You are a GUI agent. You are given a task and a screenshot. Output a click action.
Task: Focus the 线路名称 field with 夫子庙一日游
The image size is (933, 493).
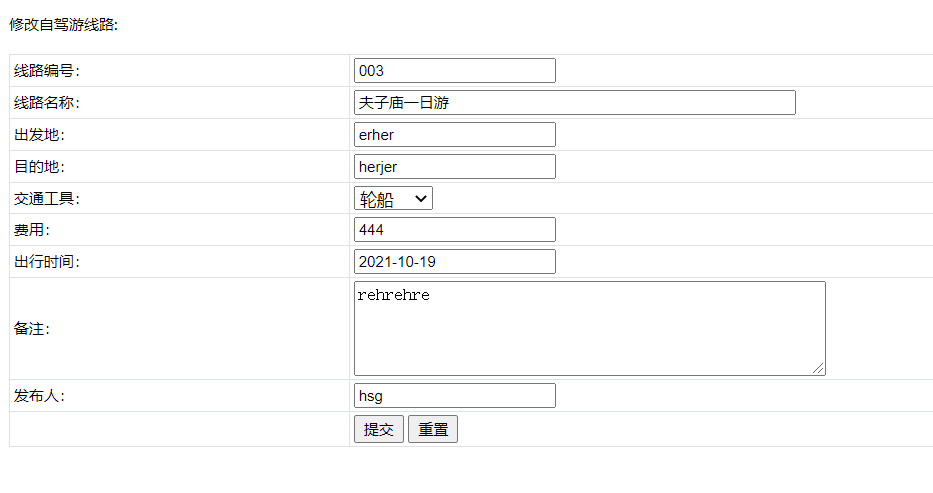click(x=574, y=103)
